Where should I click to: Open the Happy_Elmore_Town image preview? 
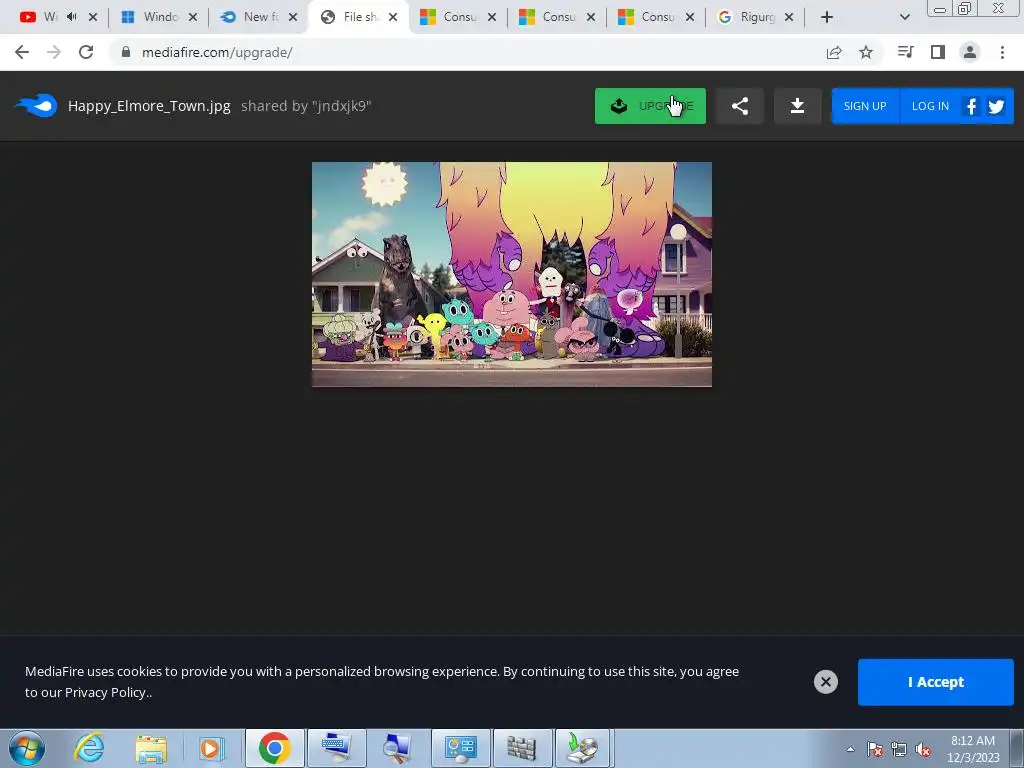[512, 274]
